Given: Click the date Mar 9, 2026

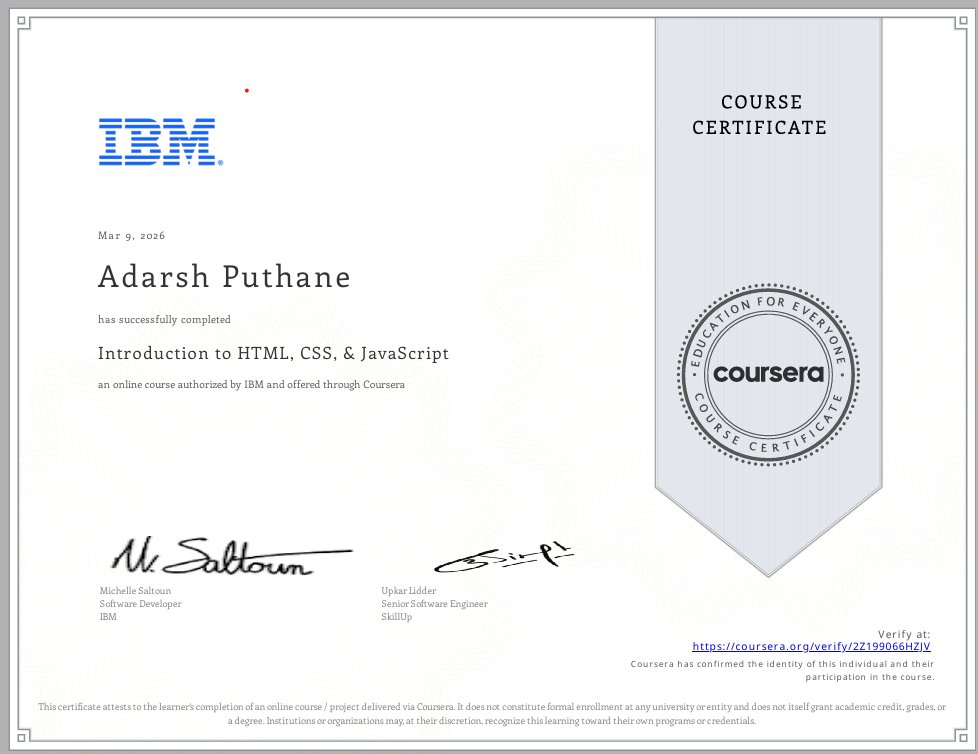Looking at the screenshot, I should tap(132, 236).
